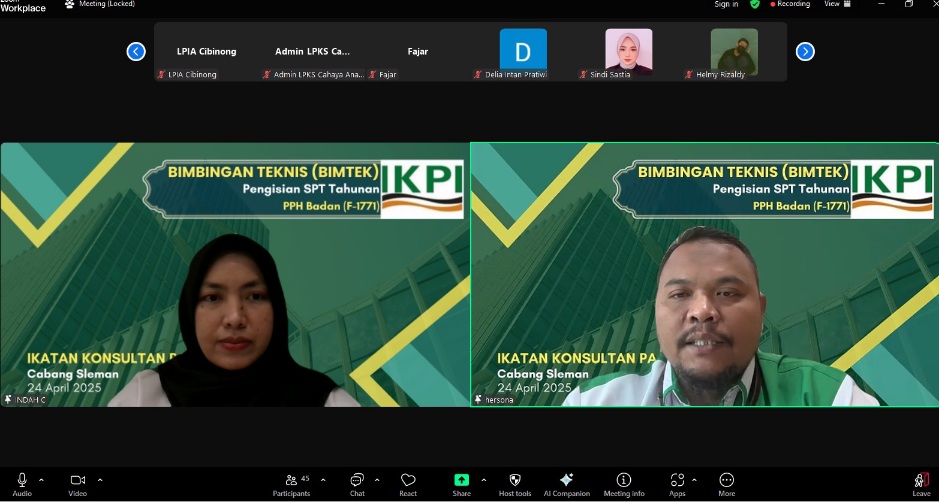Expand the Video options caret
The width and height of the screenshot is (939, 502).
click(100, 480)
